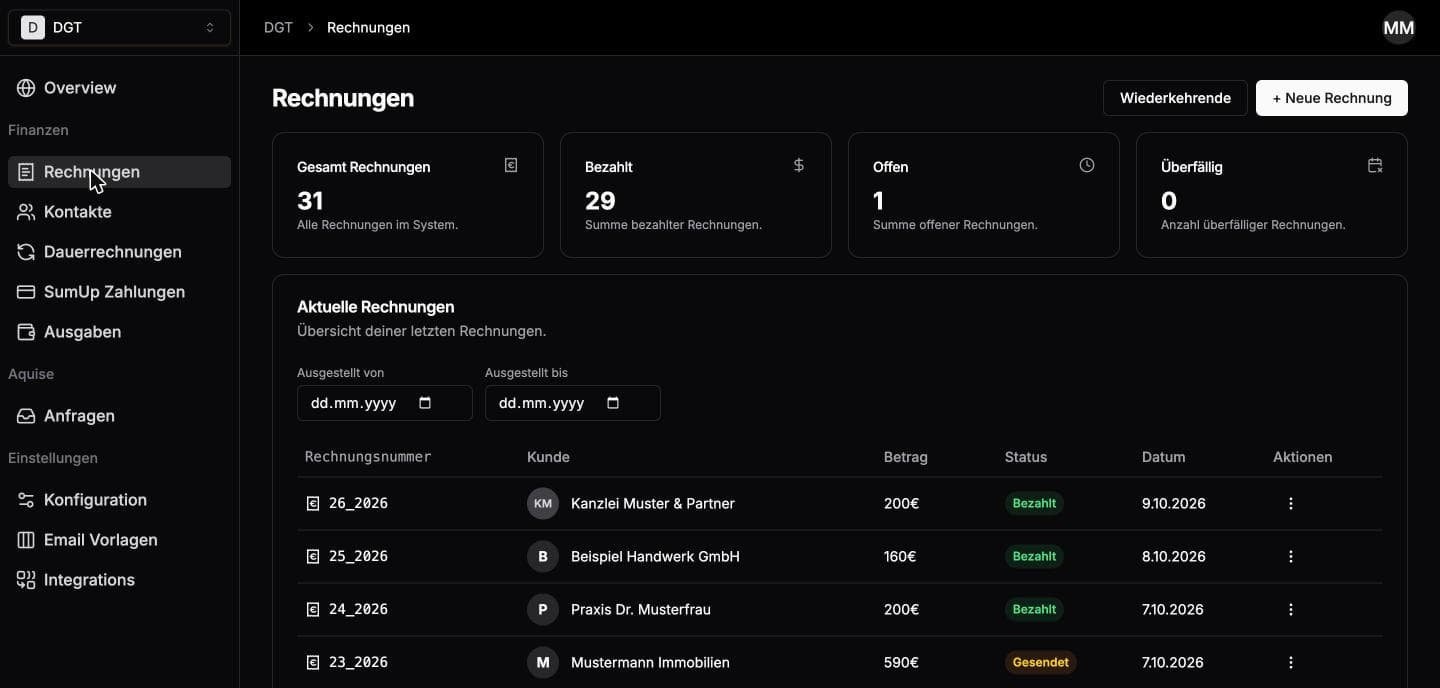1440x688 pixels.
Task: Open actions menu for invoice 24_2026
Action: 1291,609
